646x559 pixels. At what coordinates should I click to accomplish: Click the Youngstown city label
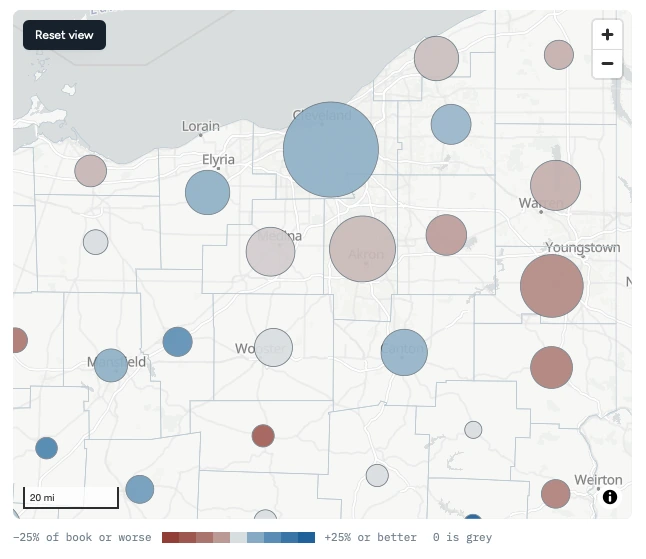tap(583, 248)
